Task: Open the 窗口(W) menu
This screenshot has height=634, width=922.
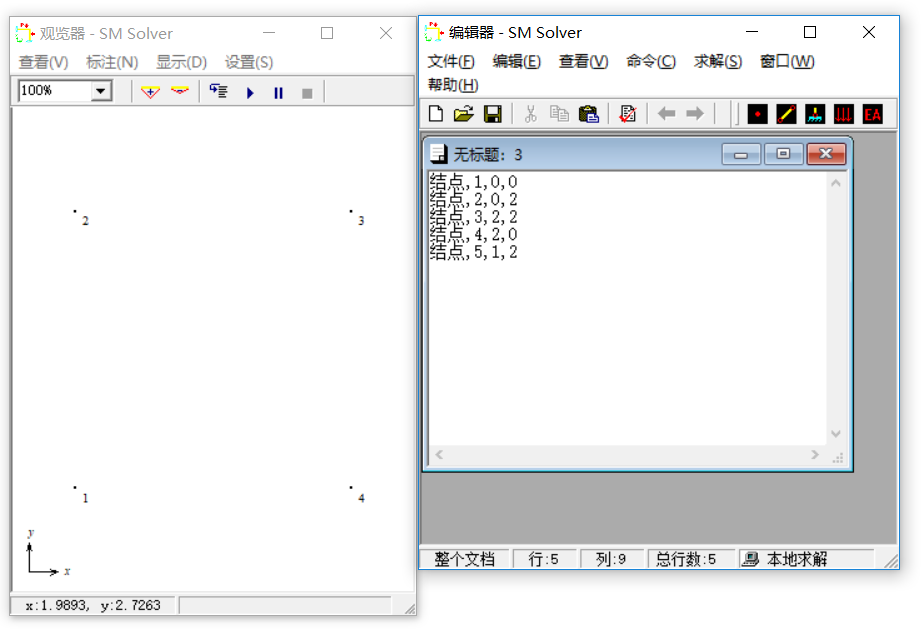Action: coord(787,61)
